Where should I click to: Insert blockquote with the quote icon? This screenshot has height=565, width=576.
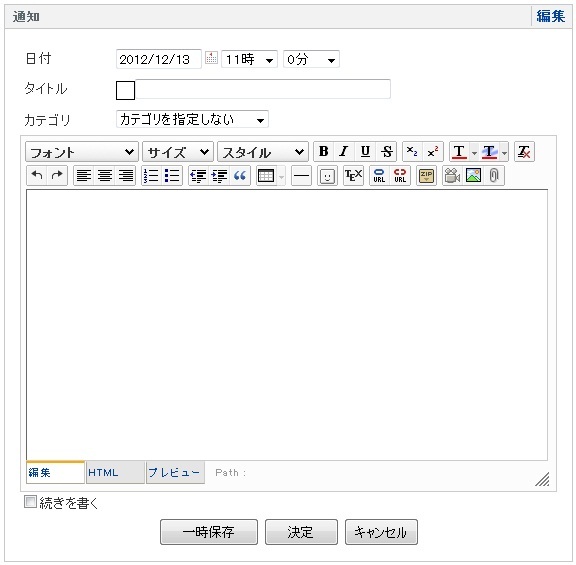coord(240,176)
